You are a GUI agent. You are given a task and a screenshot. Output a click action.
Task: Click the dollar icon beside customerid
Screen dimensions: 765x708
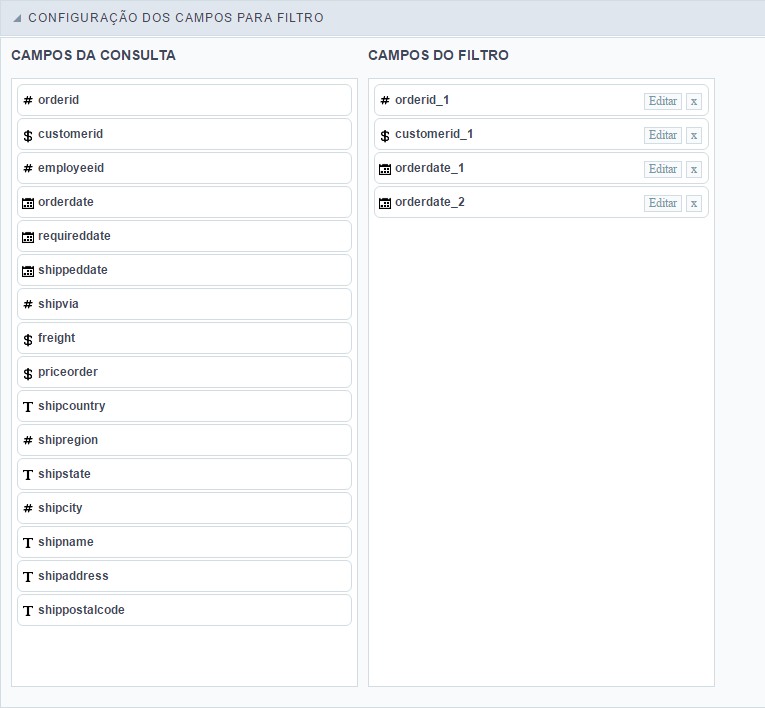(x=28, y=135)
